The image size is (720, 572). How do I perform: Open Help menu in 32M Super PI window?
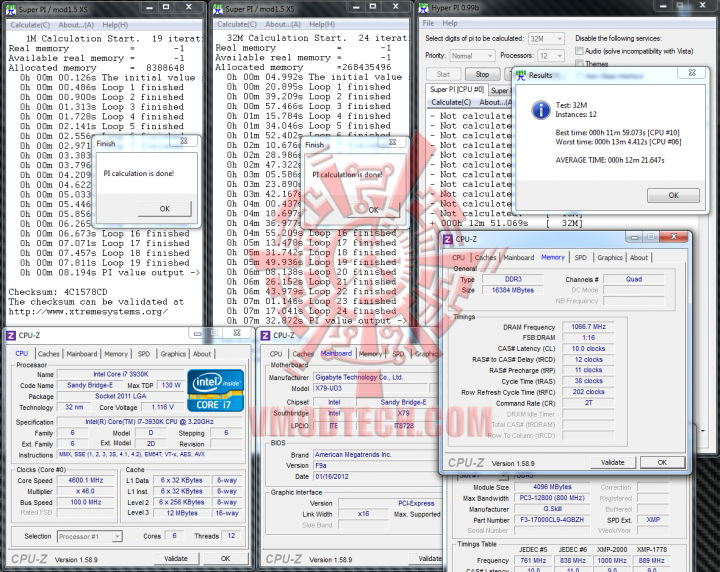pos(322,24)
